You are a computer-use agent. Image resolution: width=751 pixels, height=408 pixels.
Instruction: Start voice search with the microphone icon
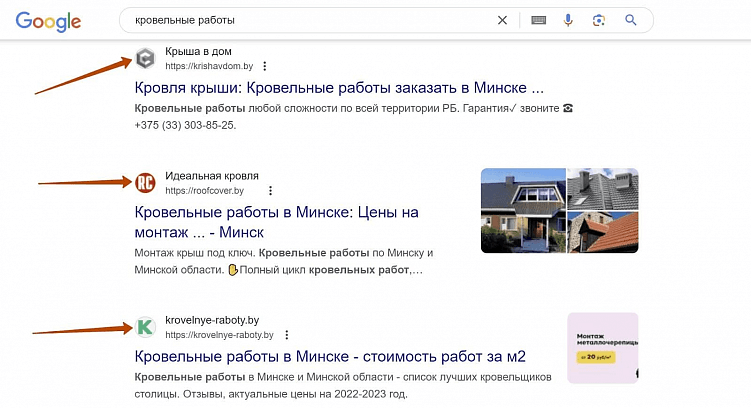pyautogui.click(x=568, y=20)
